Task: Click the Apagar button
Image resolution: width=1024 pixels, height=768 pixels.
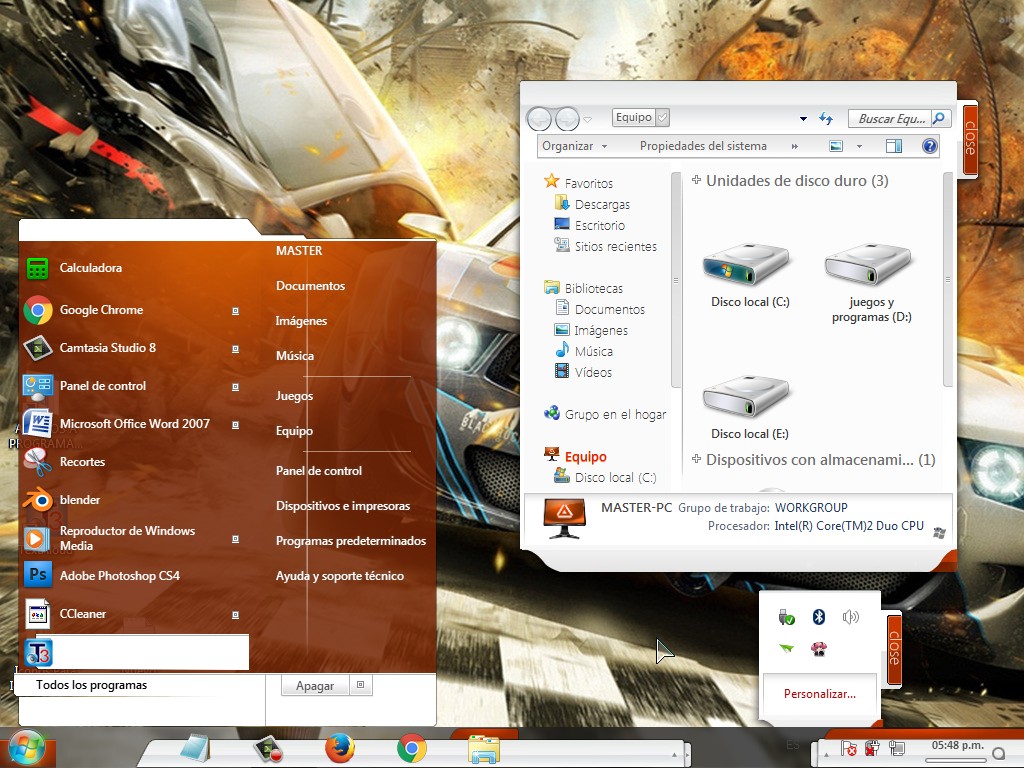Action: click(x=314, y=685)
